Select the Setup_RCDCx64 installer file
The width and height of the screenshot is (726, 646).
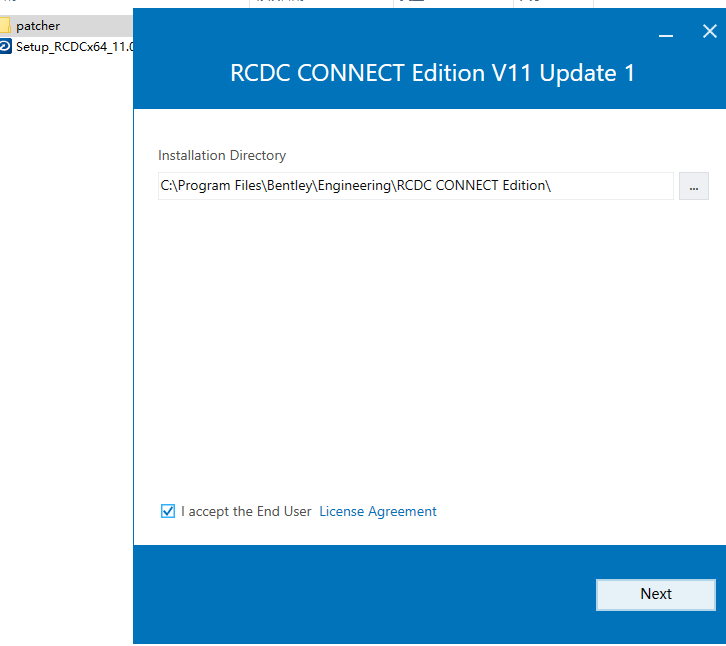(x=66, y=47)
